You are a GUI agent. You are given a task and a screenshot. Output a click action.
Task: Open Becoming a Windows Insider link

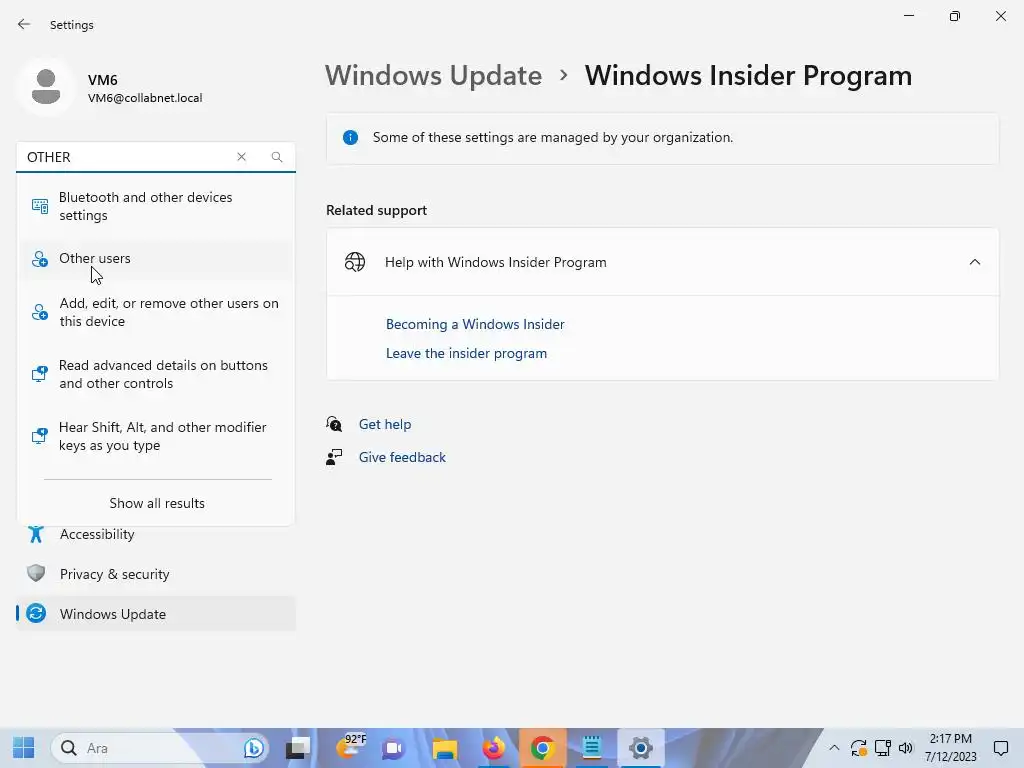coord(475,324)
